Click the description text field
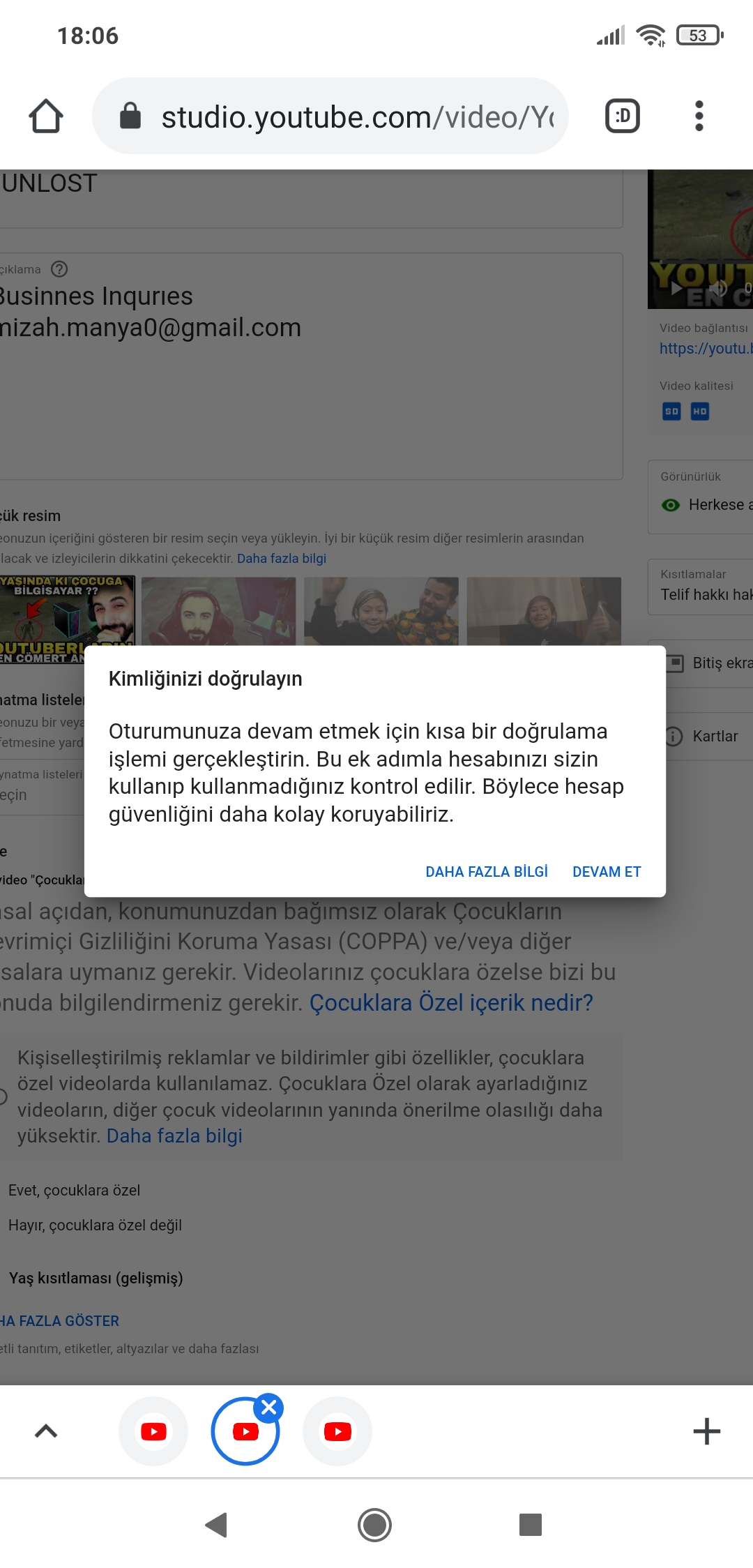The height and width of the screenshot is (1568, 753). [311, 366]
